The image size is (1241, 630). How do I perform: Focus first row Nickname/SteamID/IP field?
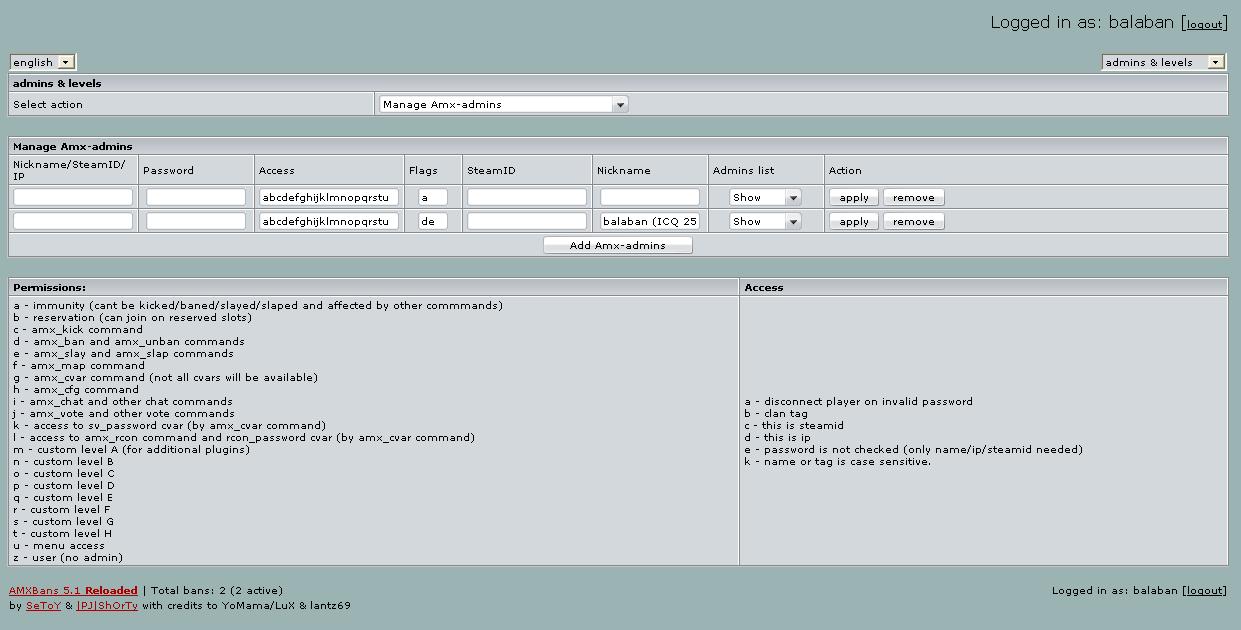73,197
